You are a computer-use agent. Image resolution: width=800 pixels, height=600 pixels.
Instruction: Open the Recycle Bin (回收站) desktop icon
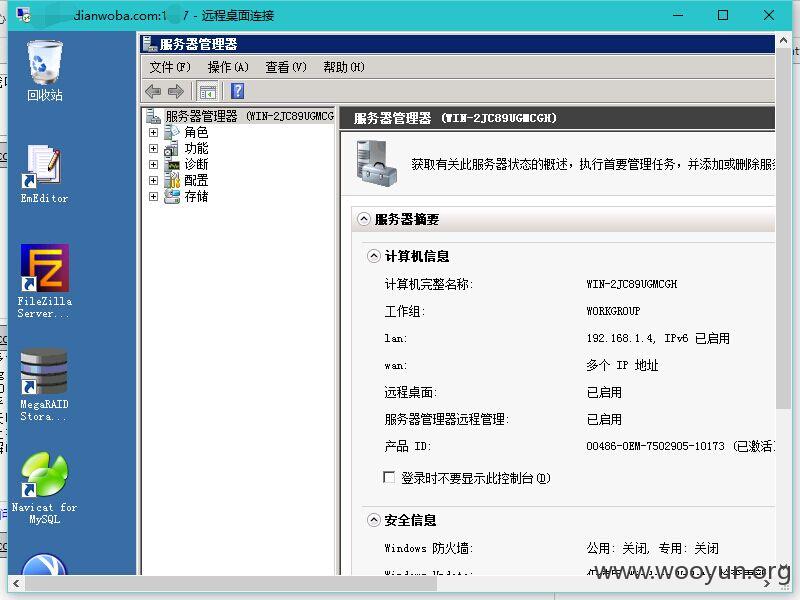point(44,70)
